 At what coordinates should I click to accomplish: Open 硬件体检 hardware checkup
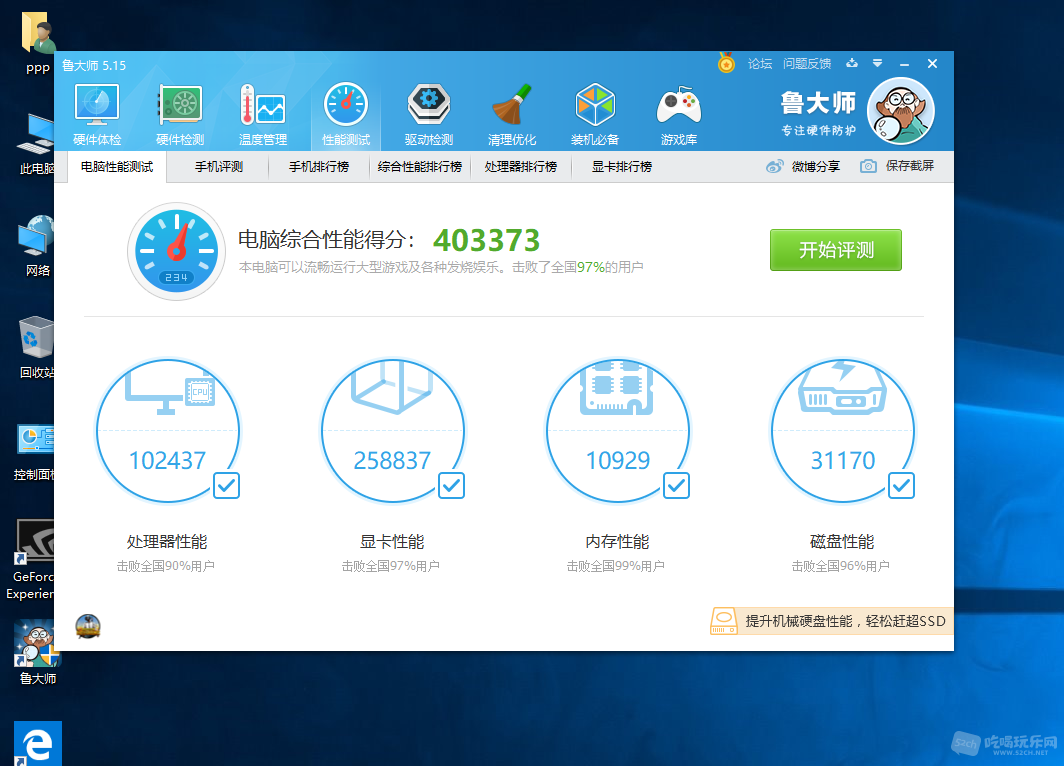click(97, 115)
